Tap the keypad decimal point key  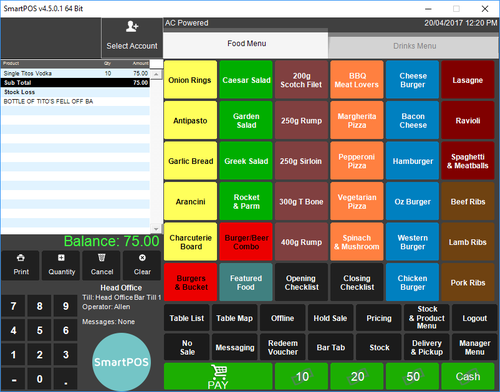coord(66,379)
